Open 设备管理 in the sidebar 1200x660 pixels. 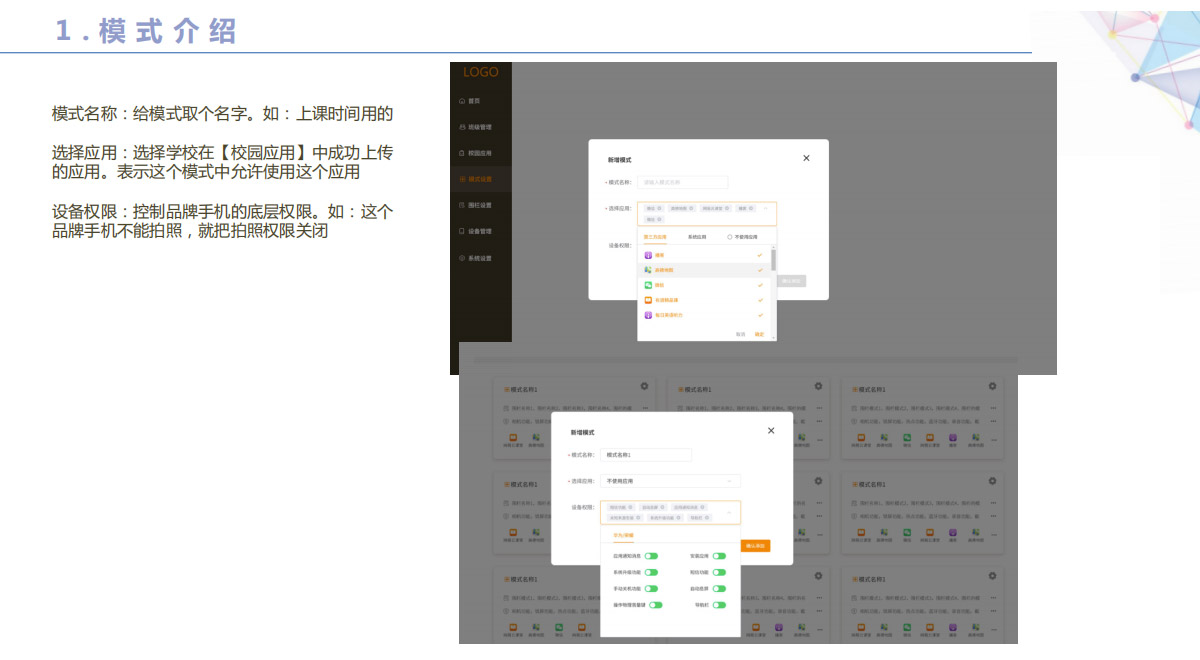[x=479, y=231]
